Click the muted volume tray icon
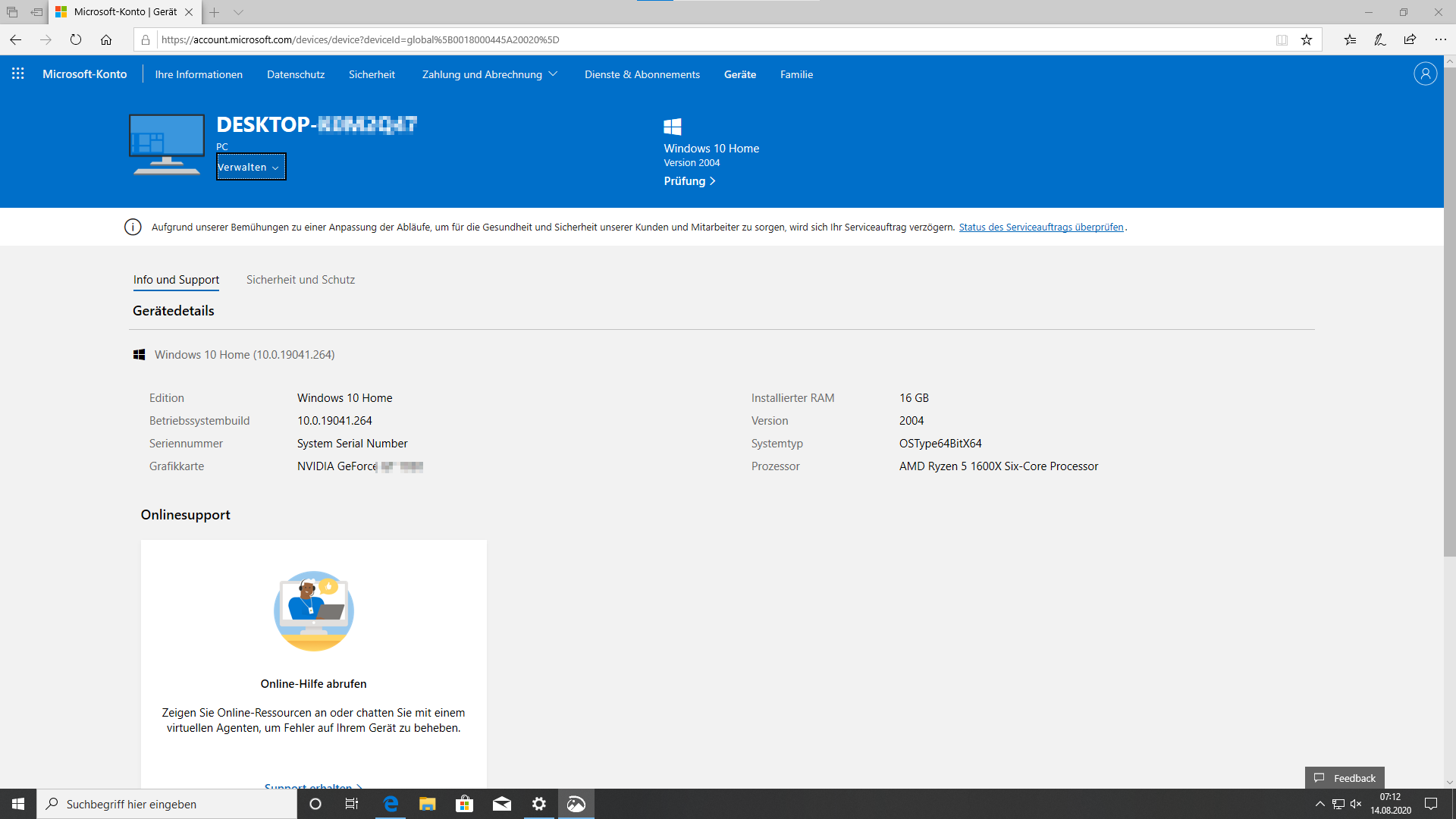 point(1356,804)
